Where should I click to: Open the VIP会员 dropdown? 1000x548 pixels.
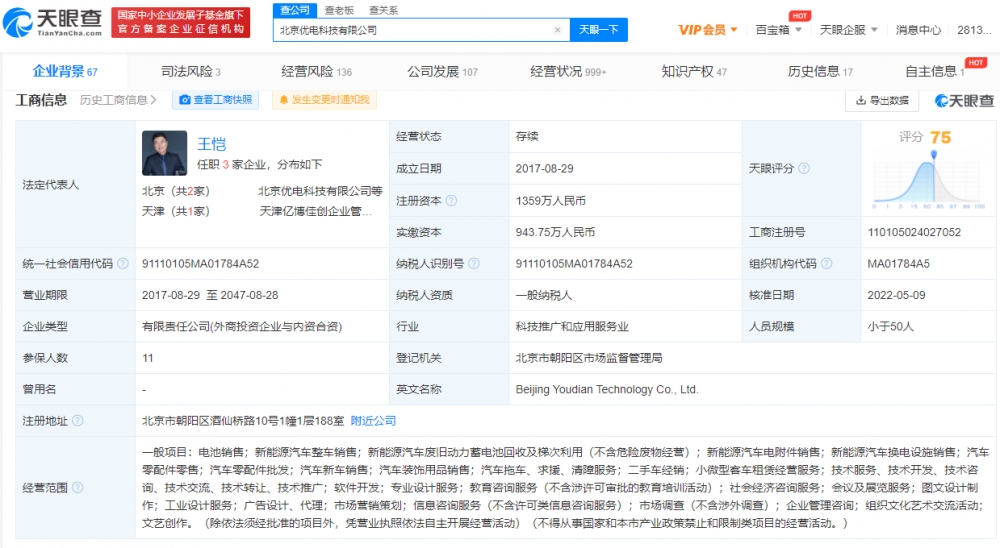[x=708, y=30]
